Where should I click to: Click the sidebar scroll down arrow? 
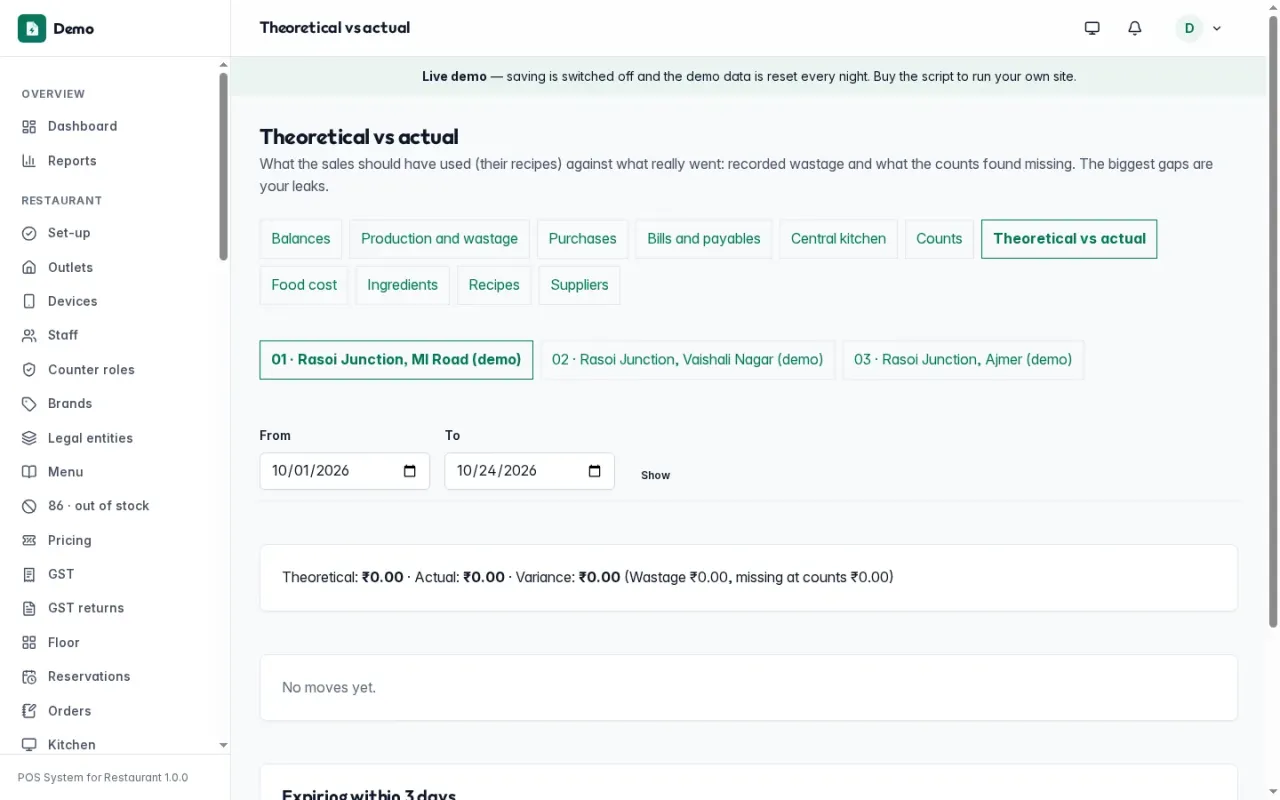point(223,745)
